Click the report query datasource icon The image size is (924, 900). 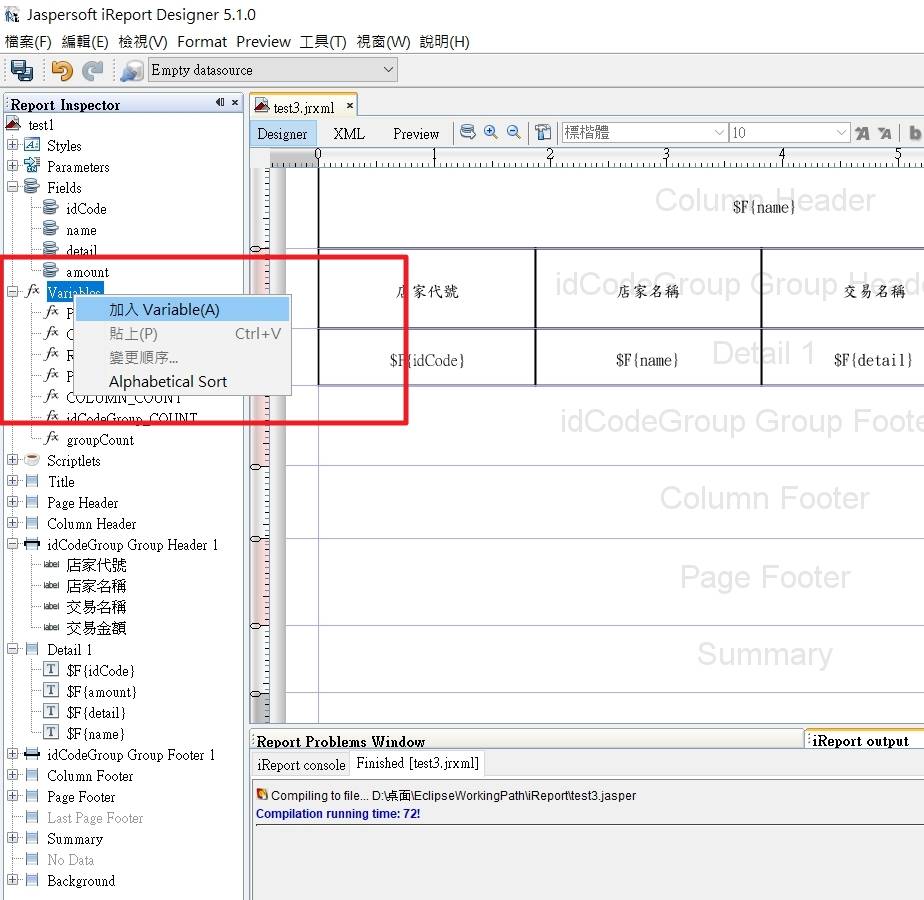pos(131,70)
